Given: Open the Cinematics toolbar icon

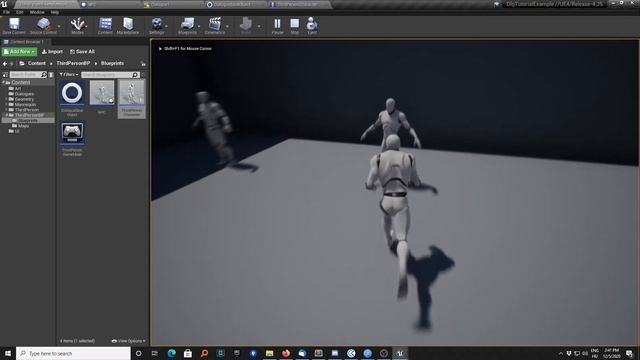Looking at the screenshot, I should click(215, 26).
